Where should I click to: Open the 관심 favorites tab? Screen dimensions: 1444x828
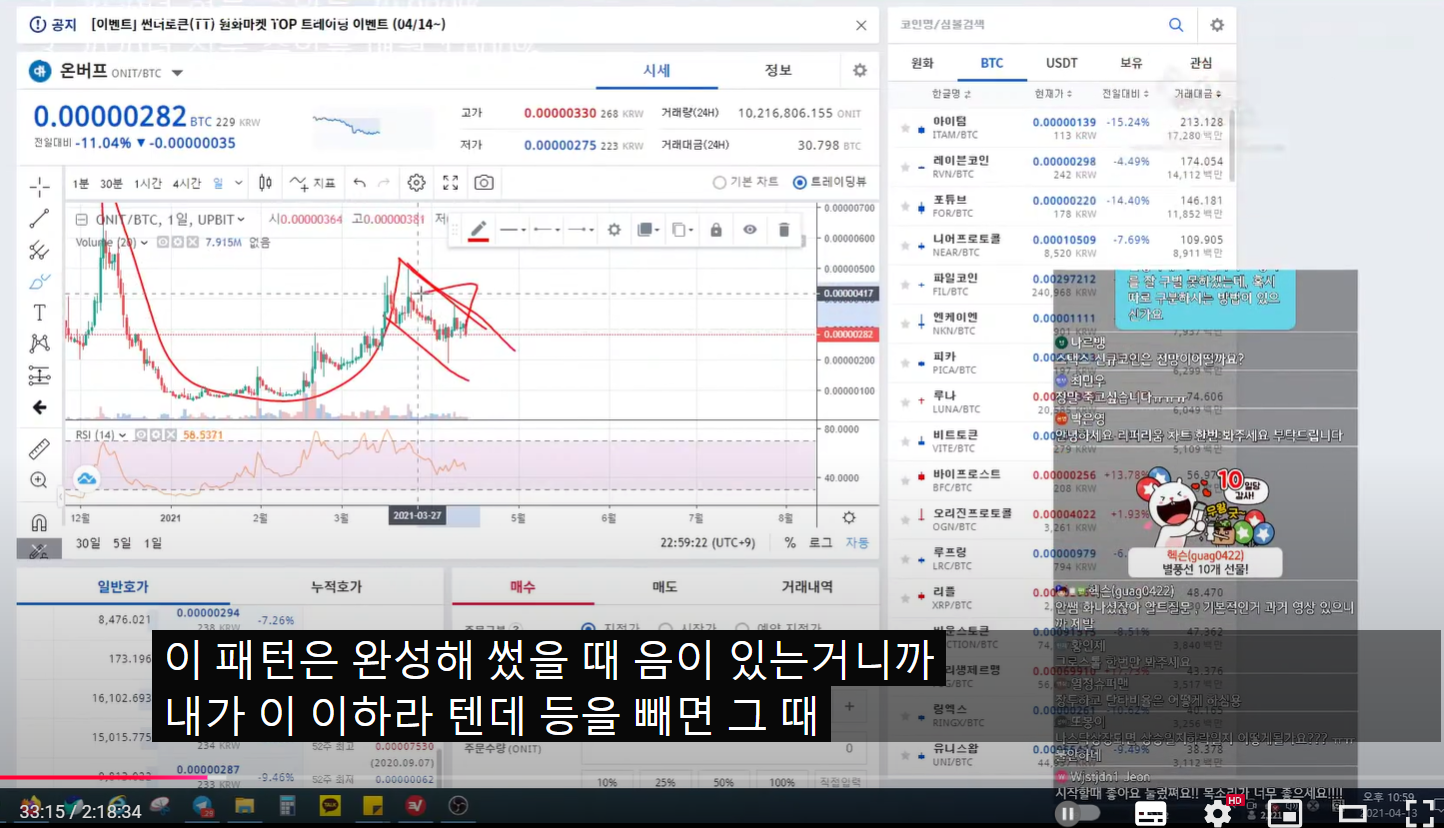click(1201, 63)
